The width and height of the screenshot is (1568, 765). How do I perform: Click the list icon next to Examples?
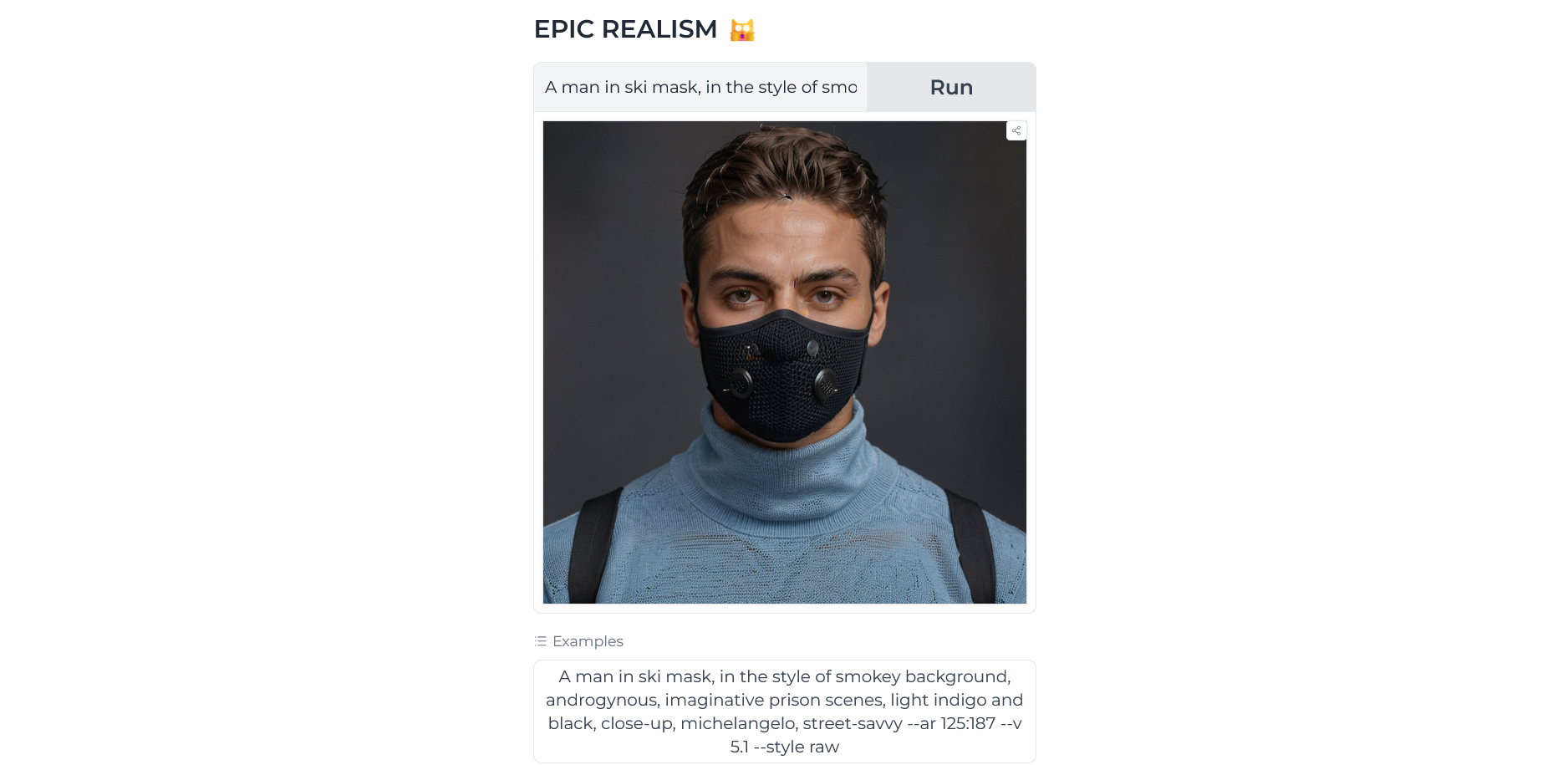pyautogui.click(x=541, y=641)
